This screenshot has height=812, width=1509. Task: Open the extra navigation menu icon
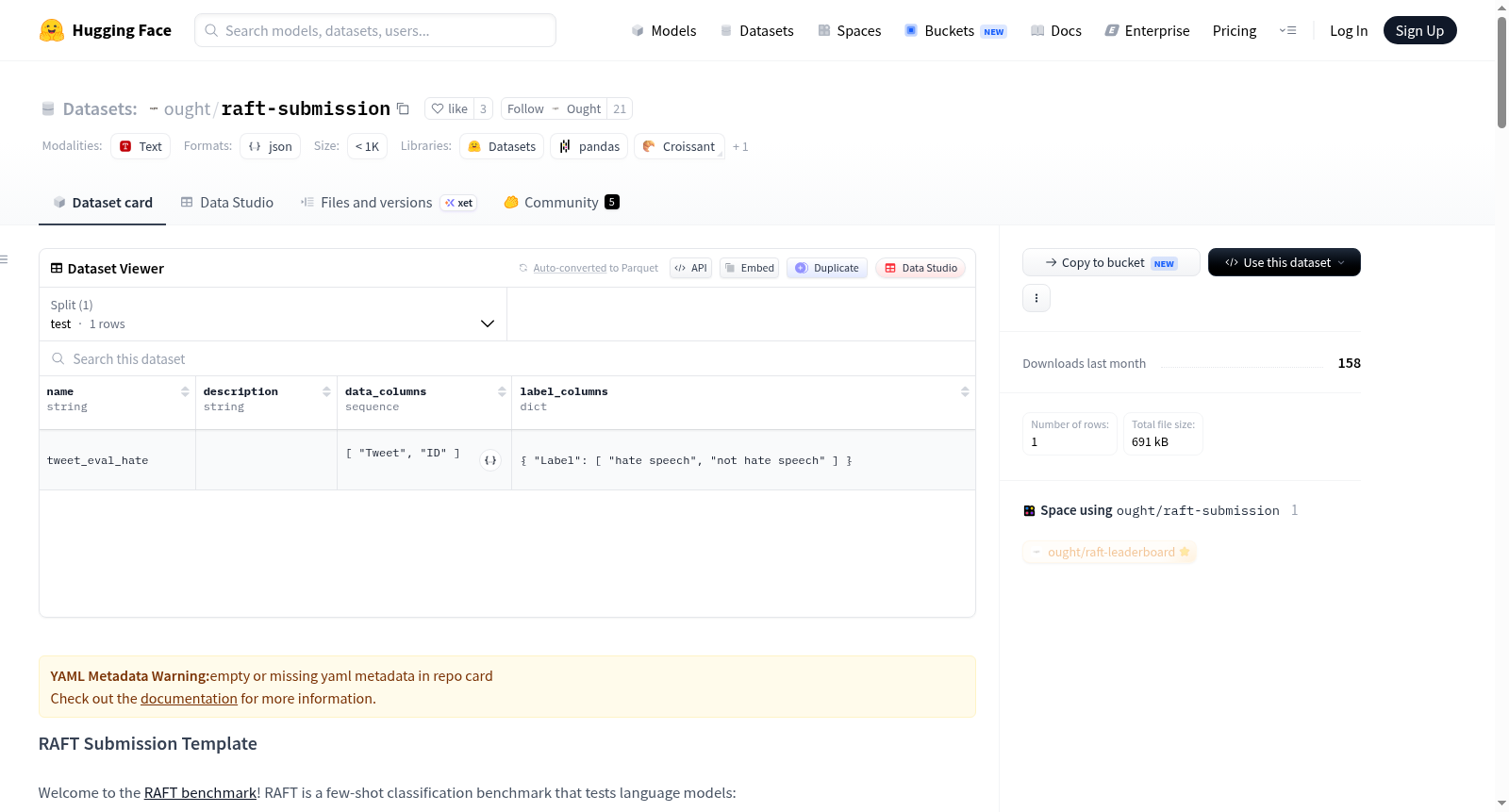1287,30
